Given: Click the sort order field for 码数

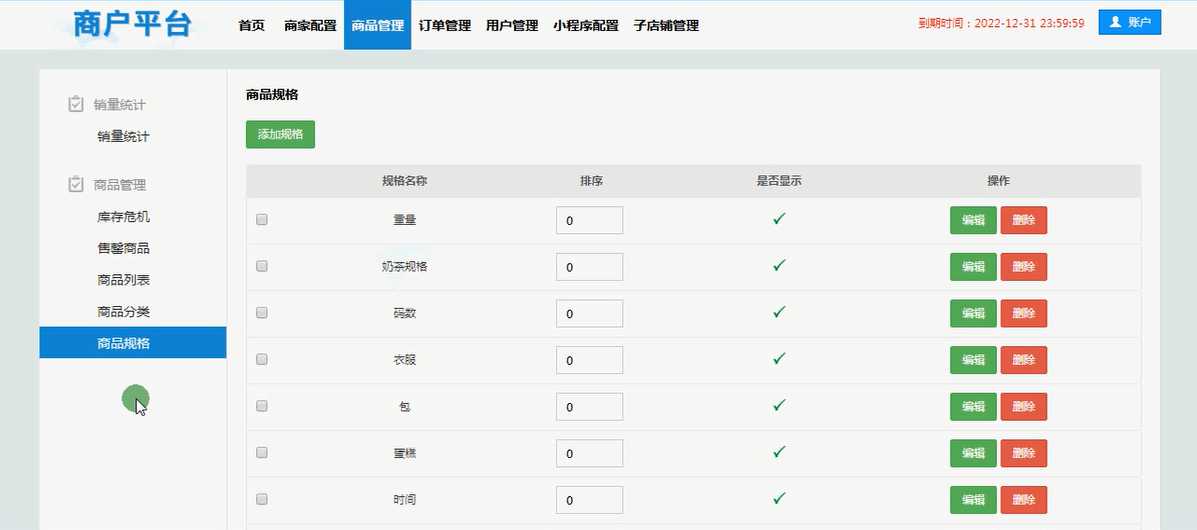Looking at the screenshot, I should coord(589,314).
